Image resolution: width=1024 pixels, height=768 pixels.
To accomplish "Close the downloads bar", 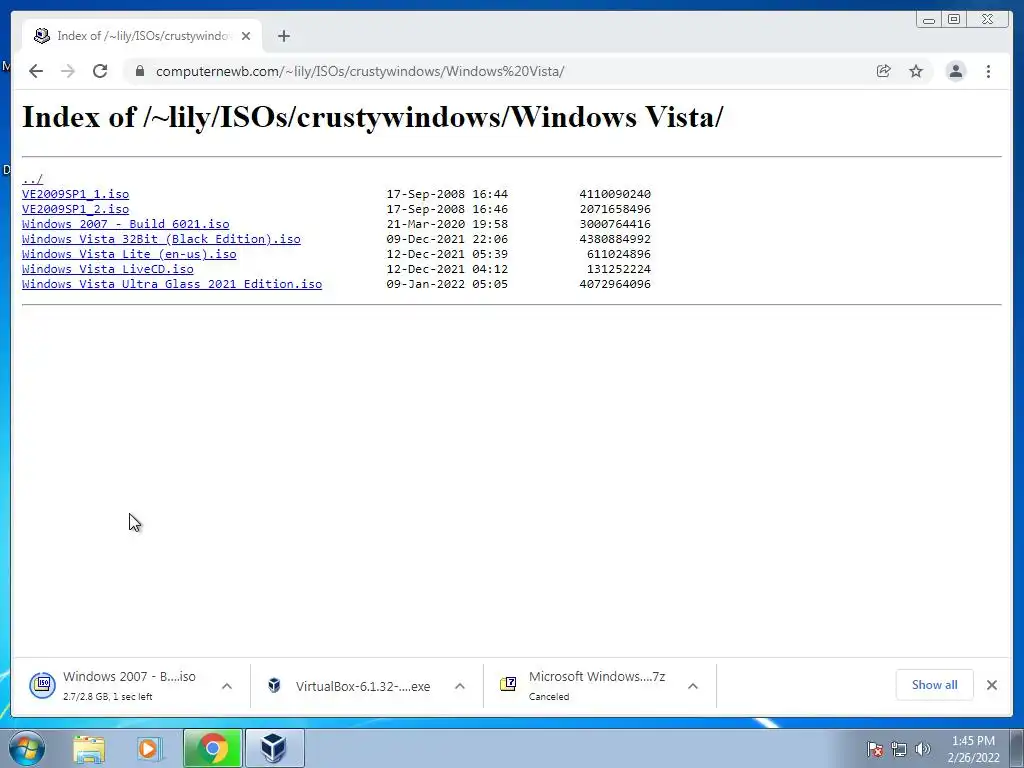I will [991, 684].
